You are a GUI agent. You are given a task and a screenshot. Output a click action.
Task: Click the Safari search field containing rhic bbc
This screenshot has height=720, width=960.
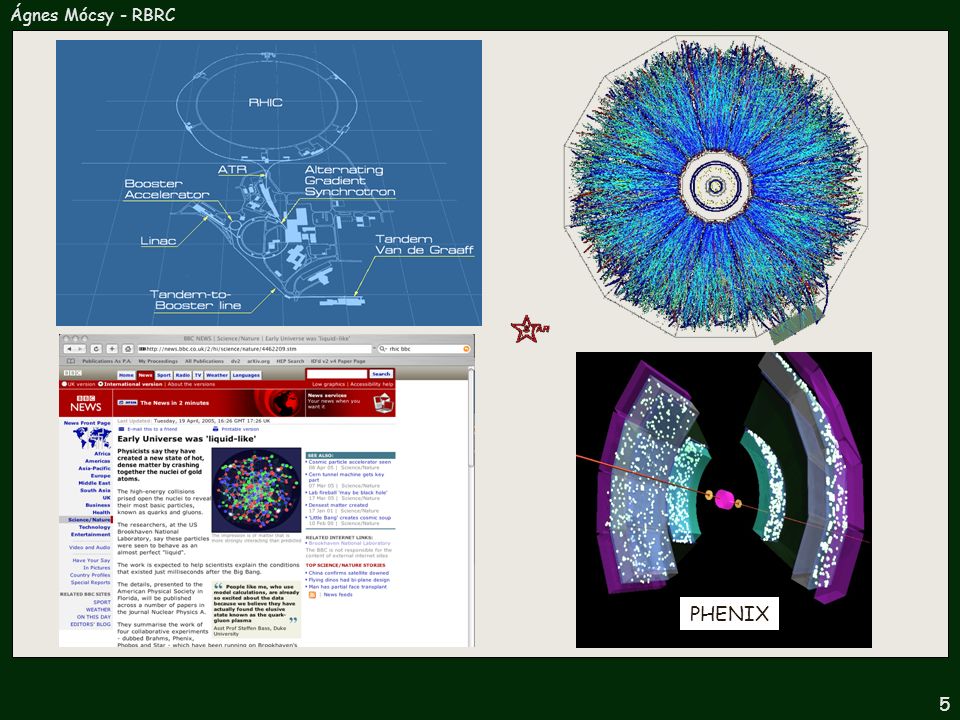tap(424, 349)
